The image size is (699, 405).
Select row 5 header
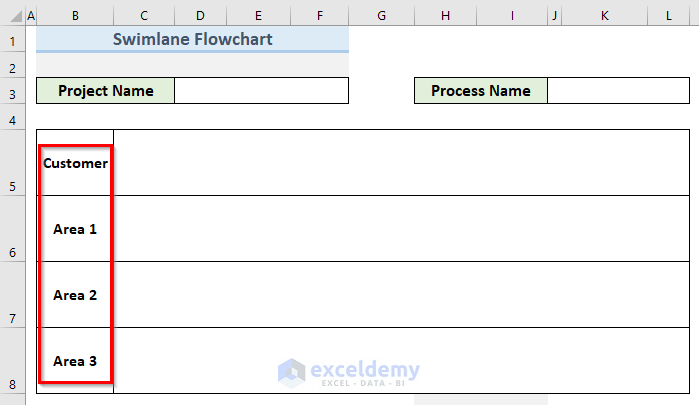point(12,164)
